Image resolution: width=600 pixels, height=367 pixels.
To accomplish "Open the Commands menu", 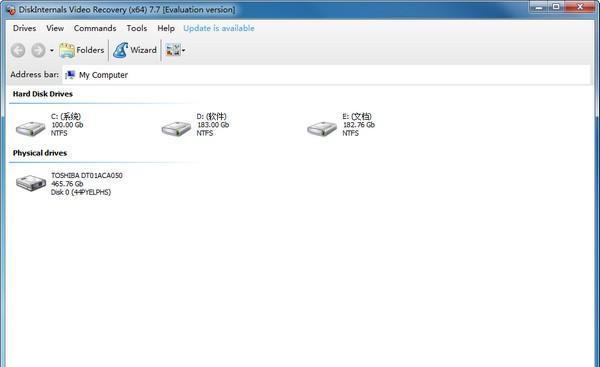I will (x=95, y=28).
